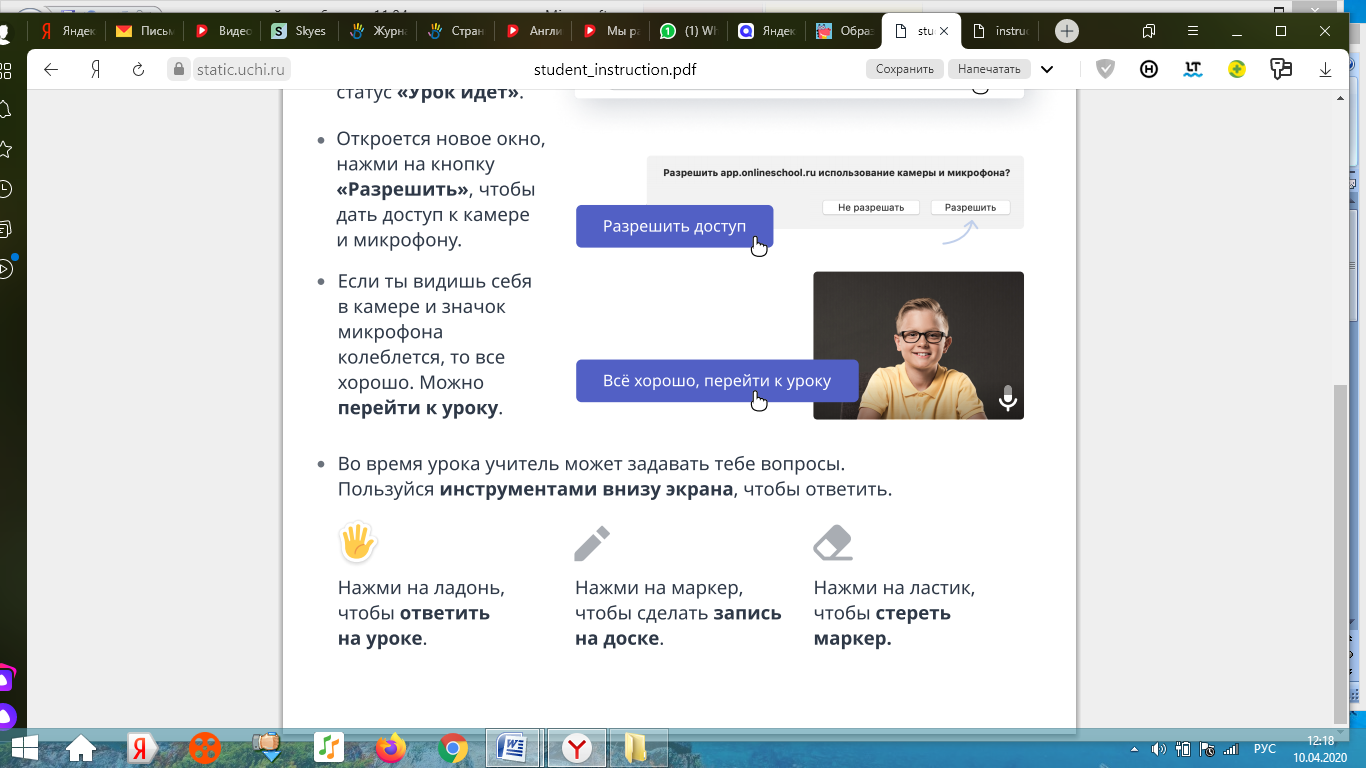The image size is (1366, 768).
Task: Click the Напечатать button
Action: point(990,70)
